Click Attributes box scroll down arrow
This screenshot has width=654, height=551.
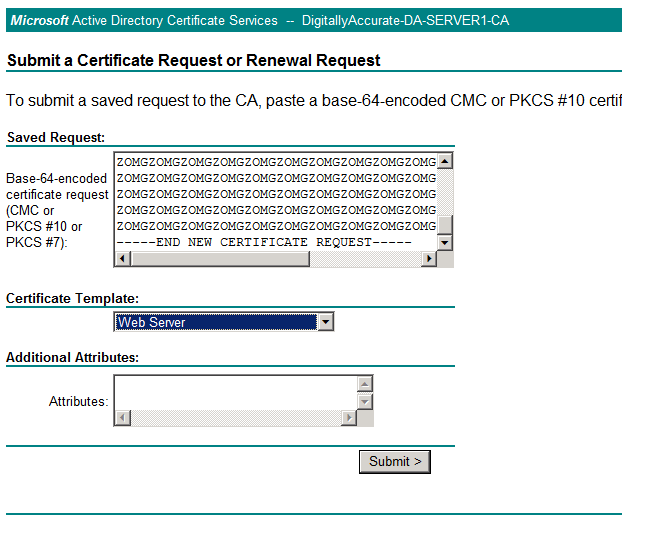(365, 402)
